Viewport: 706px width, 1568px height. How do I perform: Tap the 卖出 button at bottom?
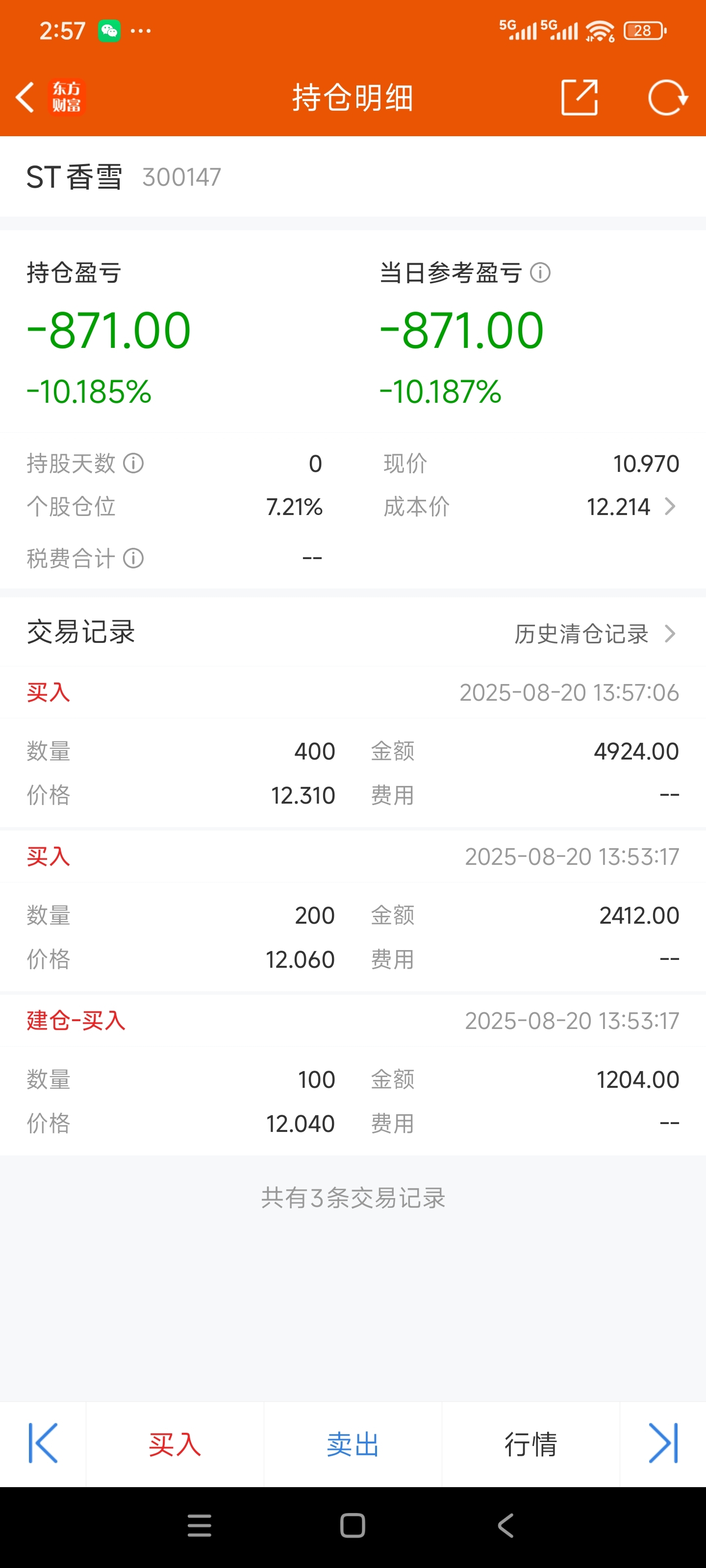click(353, 1444)
